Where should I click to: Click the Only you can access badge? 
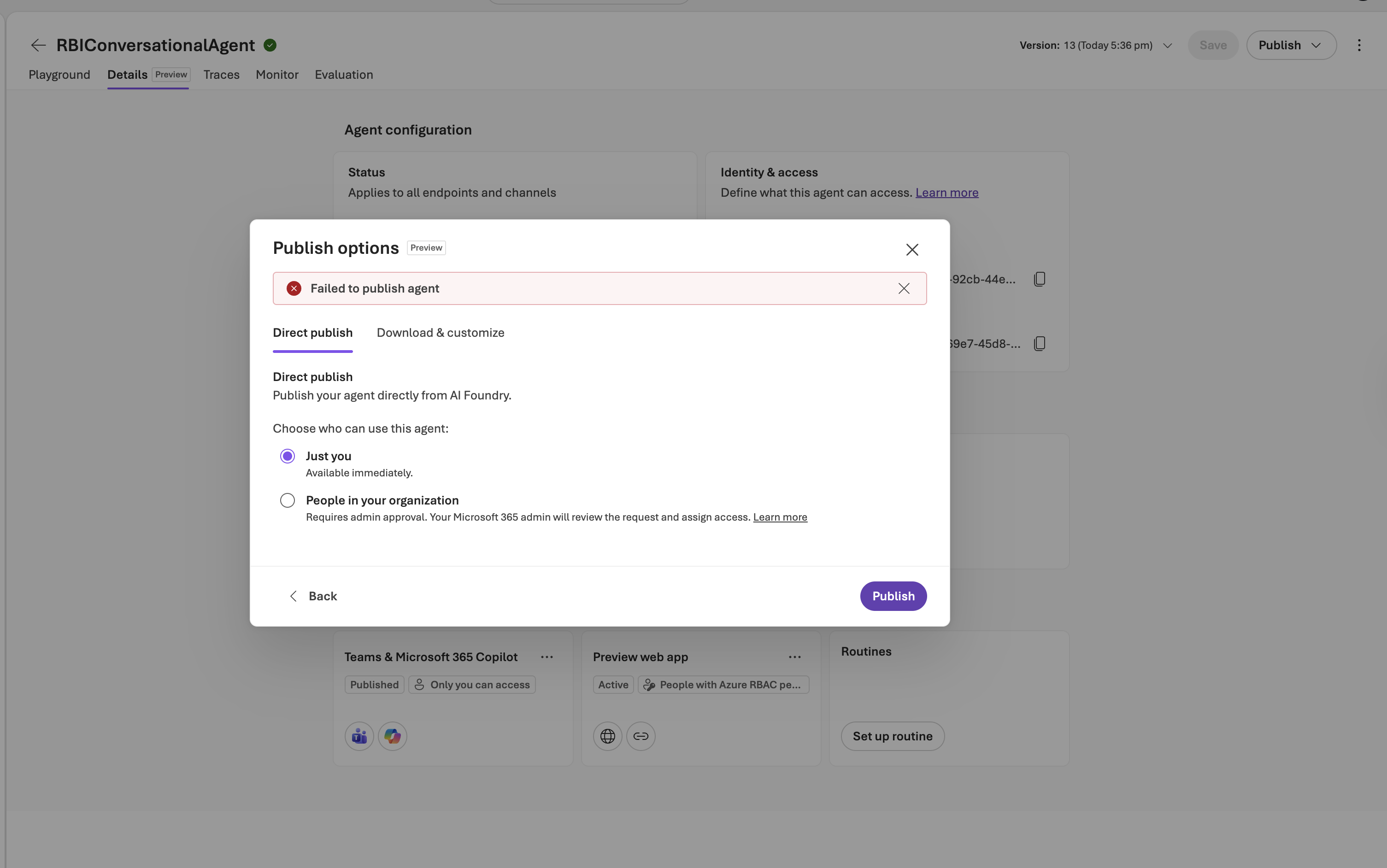click(472, 685)
